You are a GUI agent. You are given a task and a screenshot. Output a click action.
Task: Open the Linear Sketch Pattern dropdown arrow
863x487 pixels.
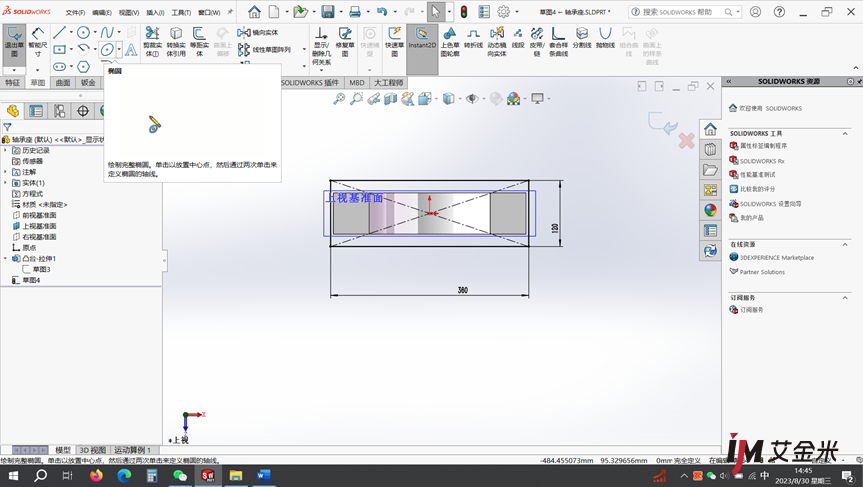pos(304,50)
